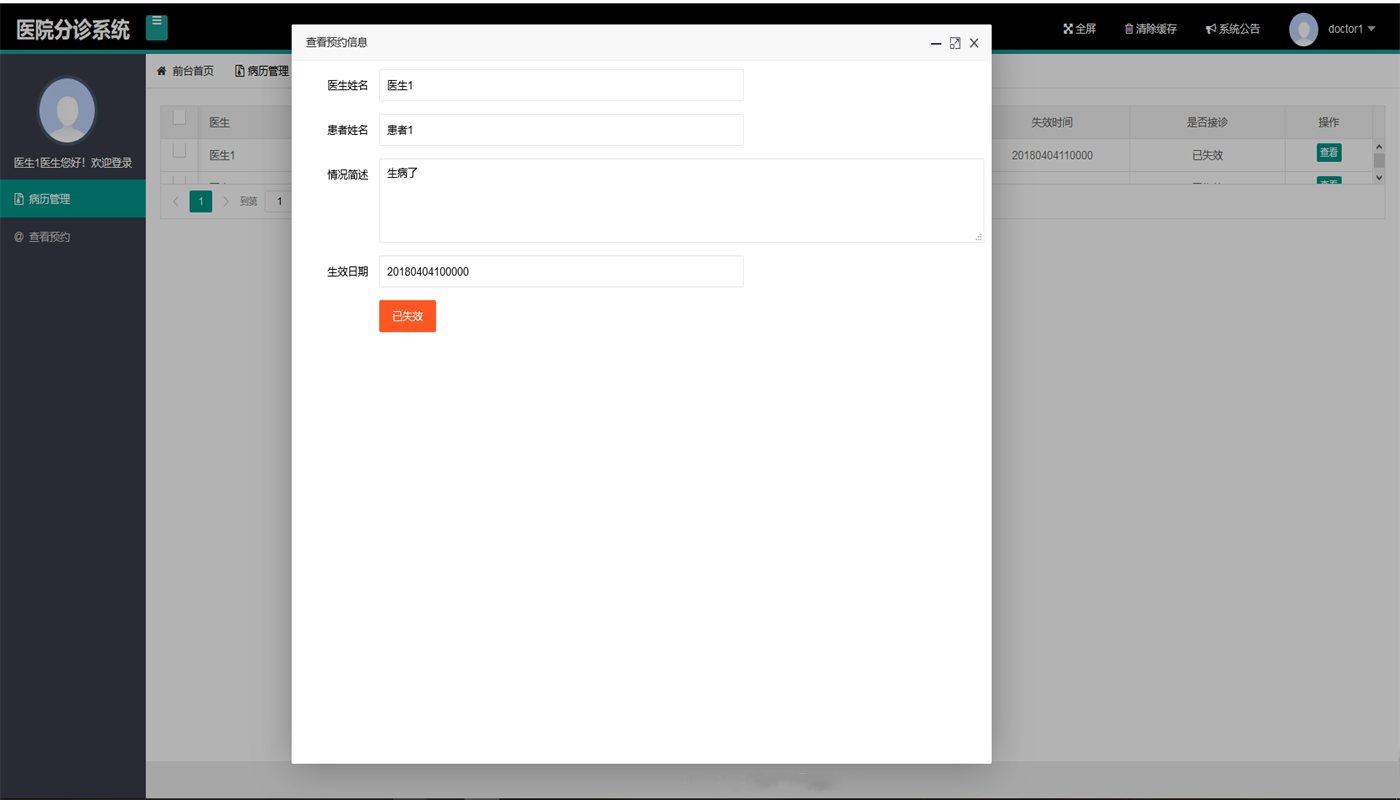1400x800 pixels.
Task: Click the 20180404110000 table cell
Action: coord(1052,155)
